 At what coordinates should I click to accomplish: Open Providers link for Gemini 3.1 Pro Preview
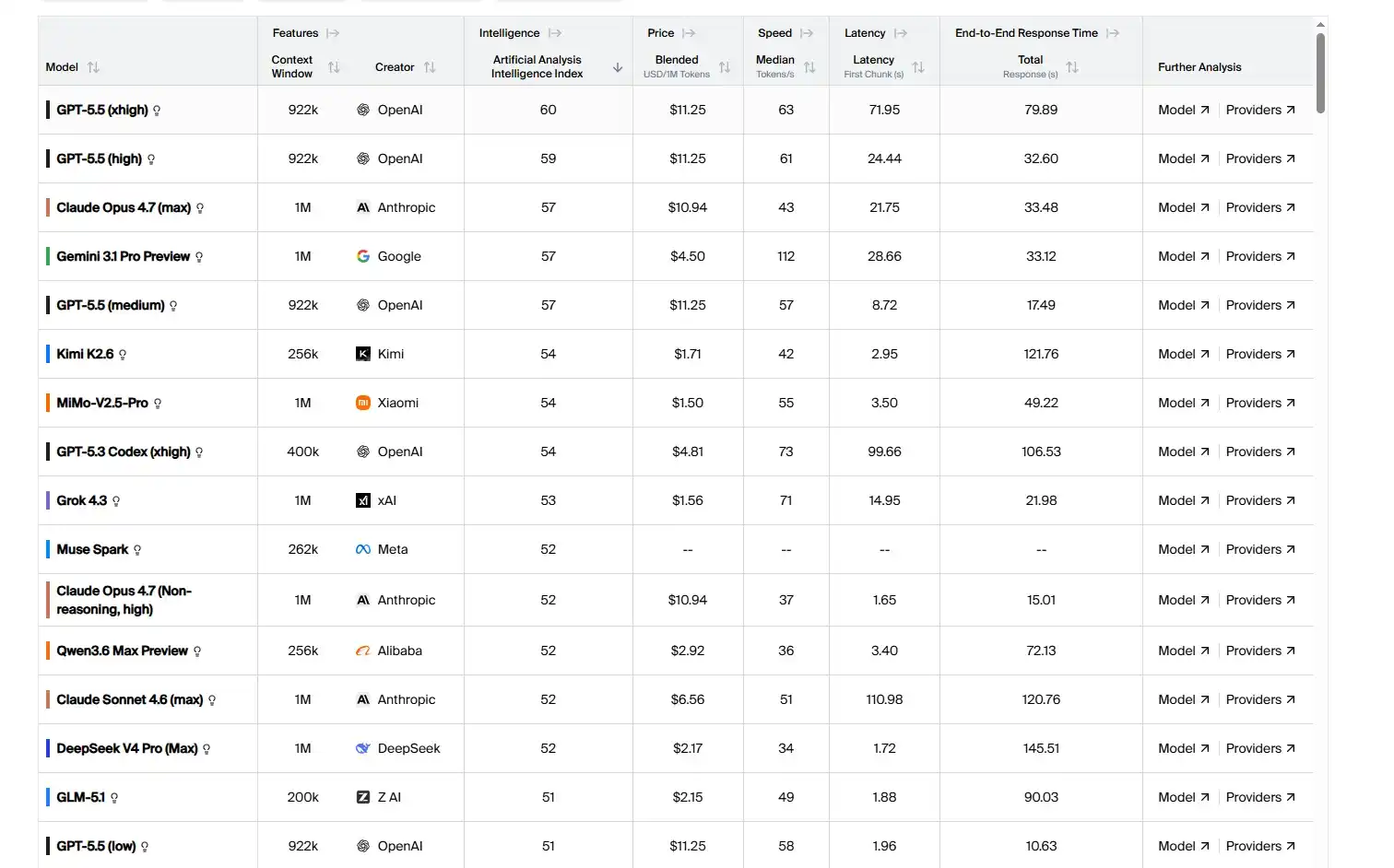1260,256
